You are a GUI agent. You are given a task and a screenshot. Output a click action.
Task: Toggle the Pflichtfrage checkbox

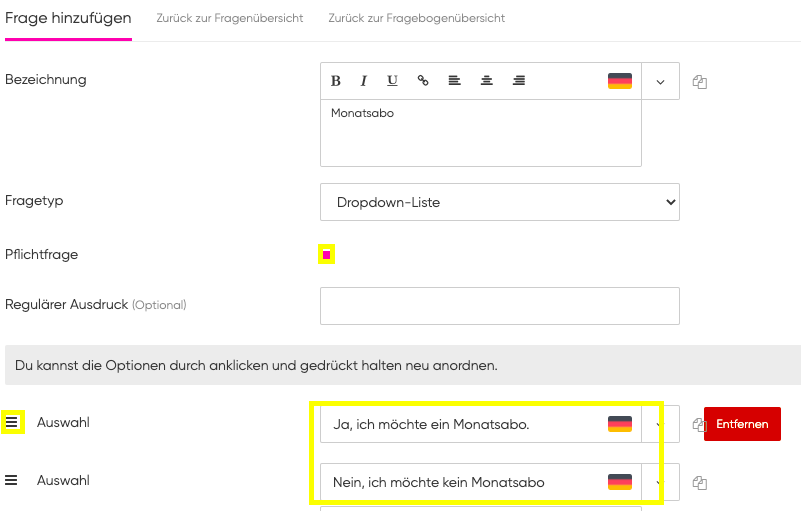326,254
